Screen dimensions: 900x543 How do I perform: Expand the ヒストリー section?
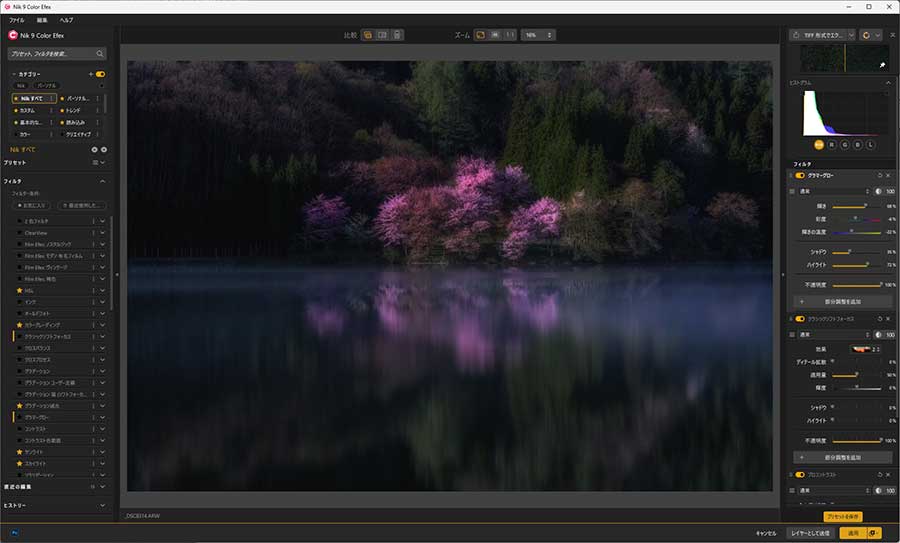103,506
